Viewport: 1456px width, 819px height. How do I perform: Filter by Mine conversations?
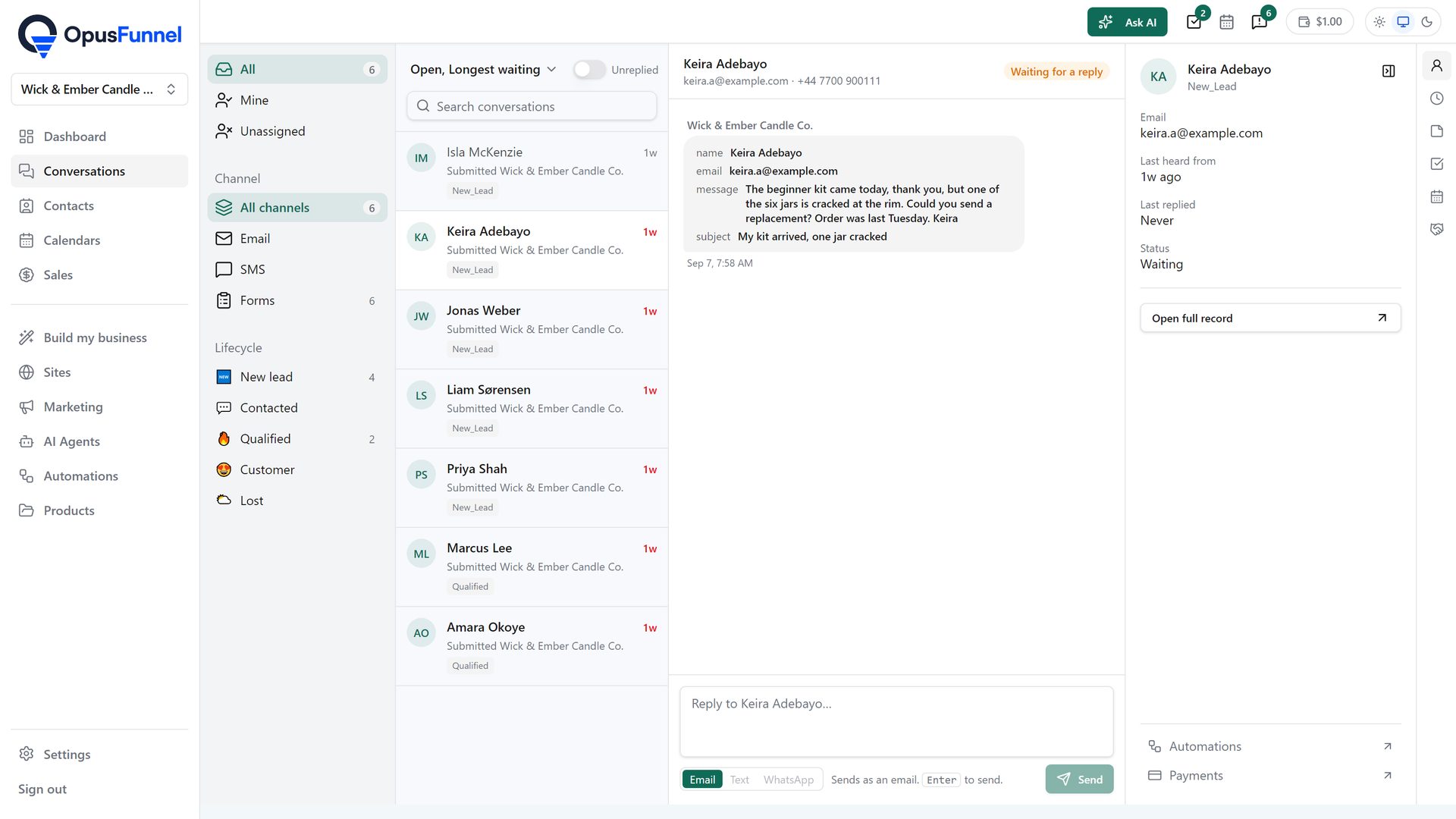click(297, 100)
